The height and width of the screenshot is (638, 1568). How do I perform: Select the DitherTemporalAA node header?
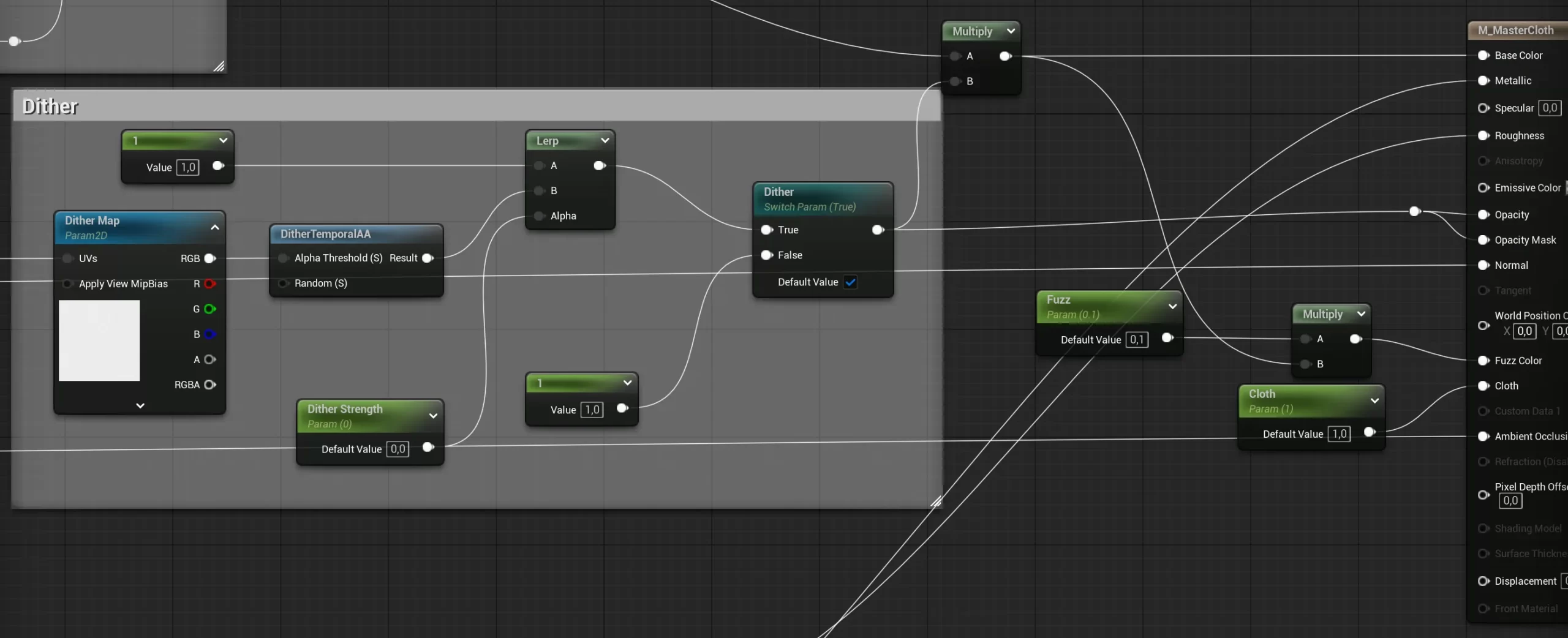click(356, 234)
